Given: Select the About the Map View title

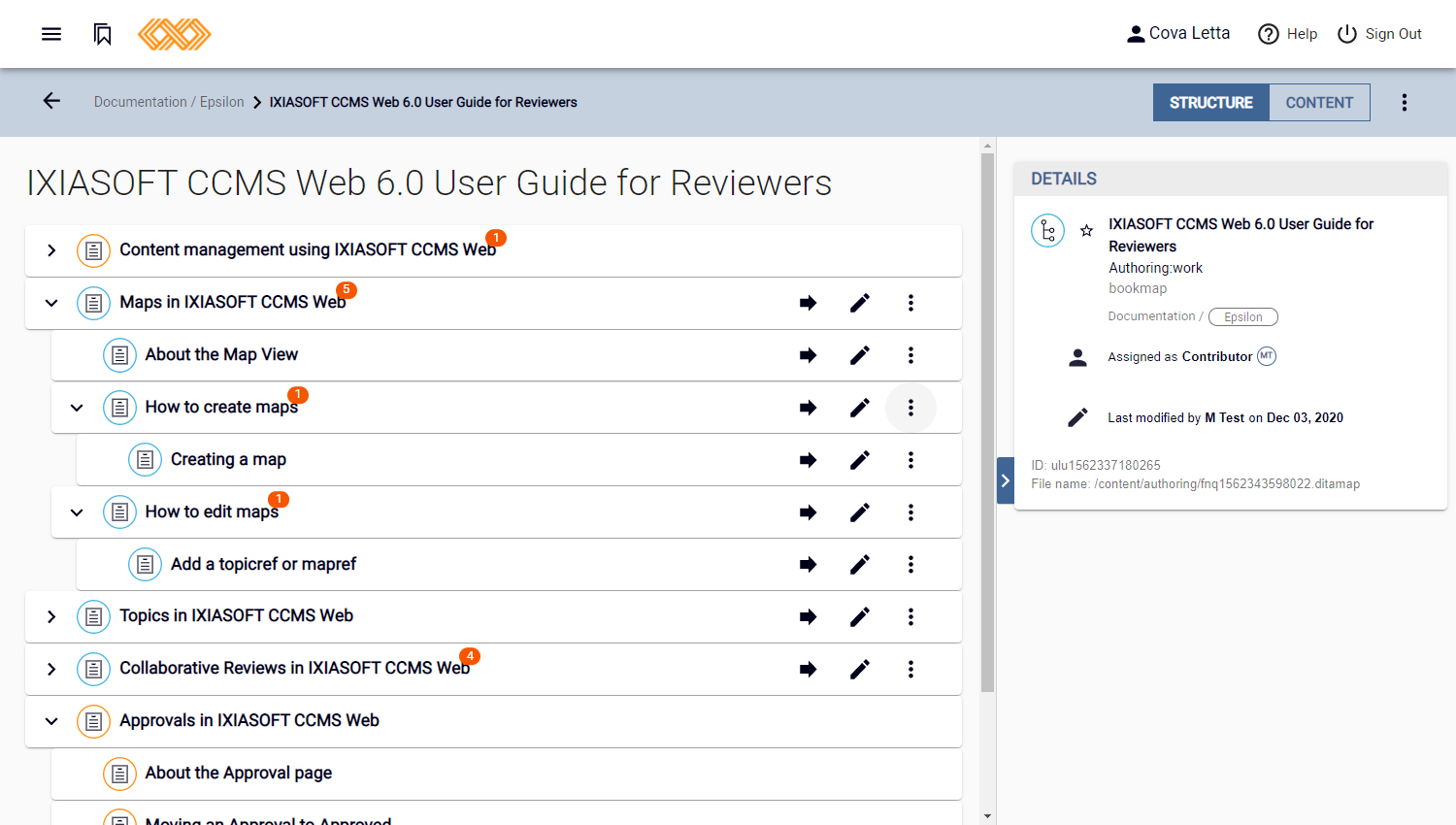Looking at the screenshot, I should [x=221, y=355].
